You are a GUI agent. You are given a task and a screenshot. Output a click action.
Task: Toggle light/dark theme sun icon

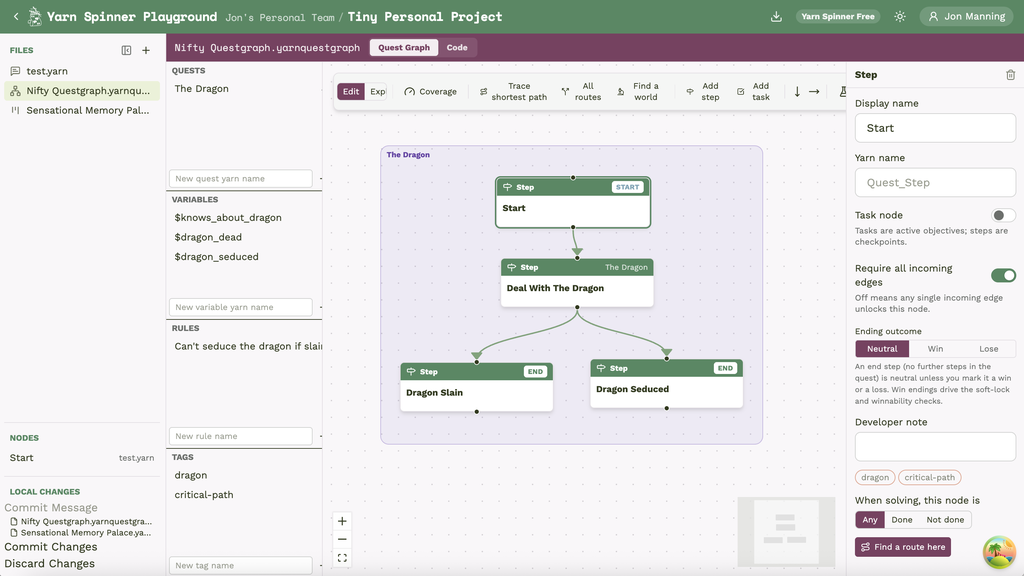(900, 17)
